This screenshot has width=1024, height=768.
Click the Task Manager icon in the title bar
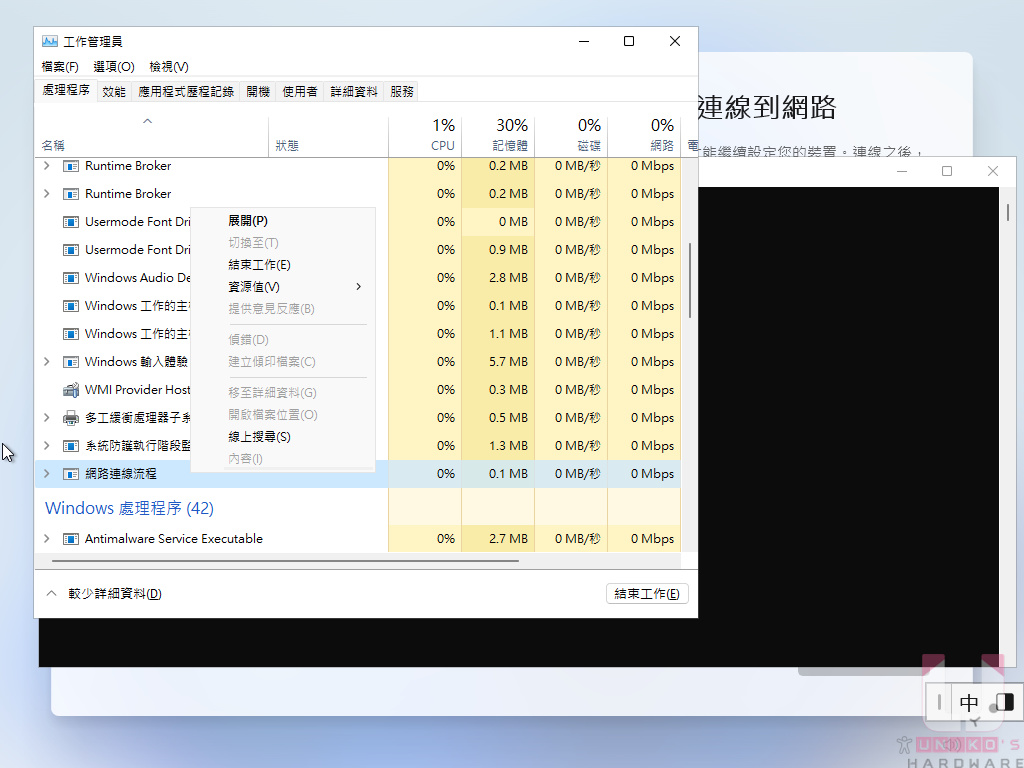tap(50, 41)
